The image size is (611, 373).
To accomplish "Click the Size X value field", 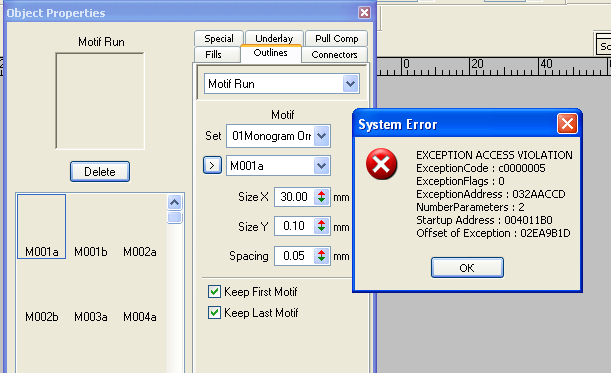I will (294, 197).
